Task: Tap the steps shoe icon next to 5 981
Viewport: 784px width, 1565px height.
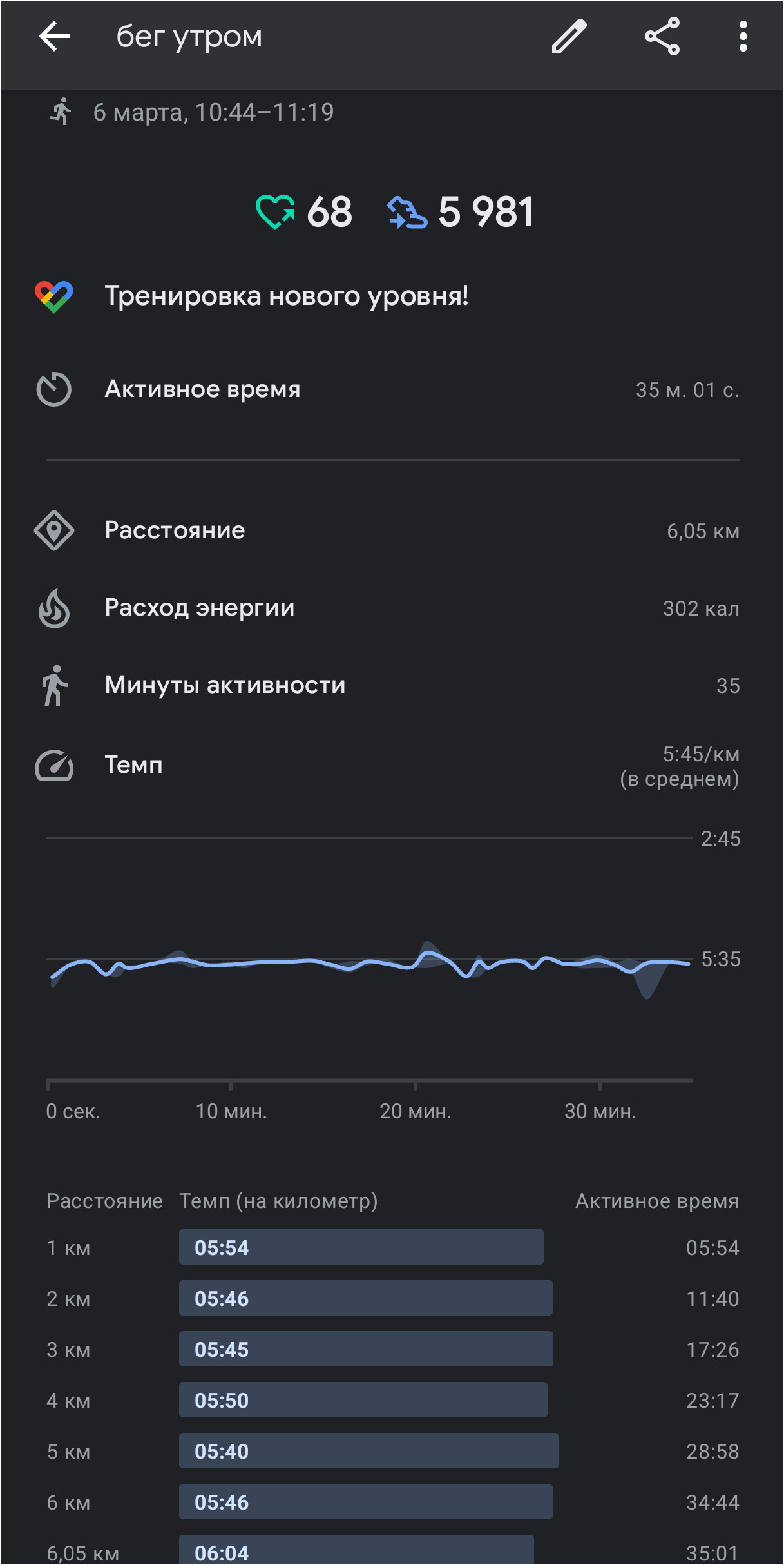Action: click(407, 212)
